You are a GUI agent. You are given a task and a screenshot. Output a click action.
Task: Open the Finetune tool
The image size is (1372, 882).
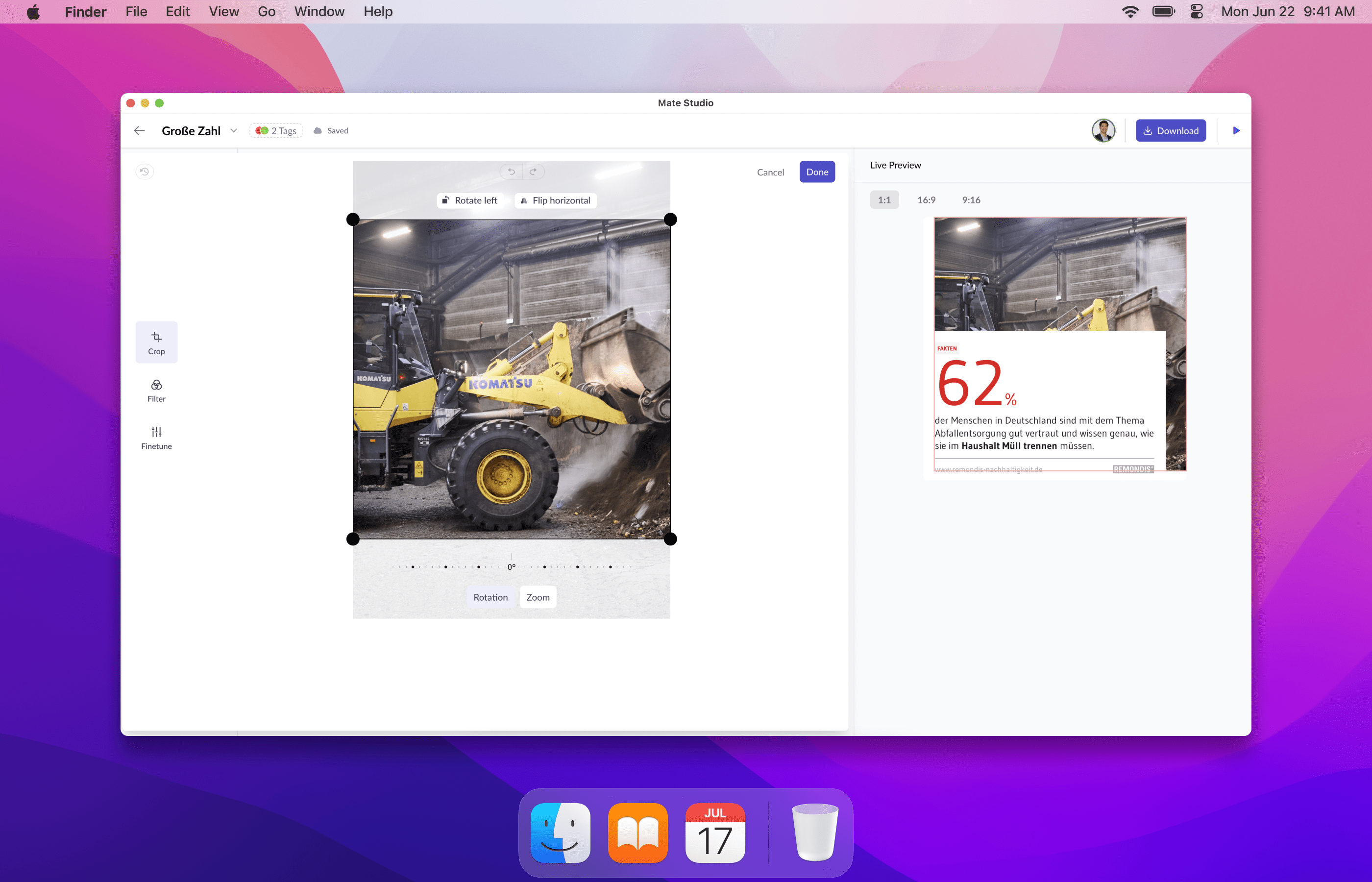pyautogui.click(x=156, y=438)
